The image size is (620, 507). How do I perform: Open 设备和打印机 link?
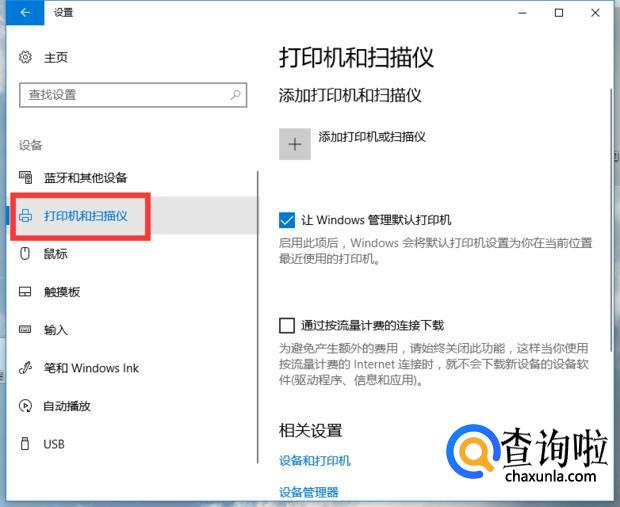coord(314,461)
